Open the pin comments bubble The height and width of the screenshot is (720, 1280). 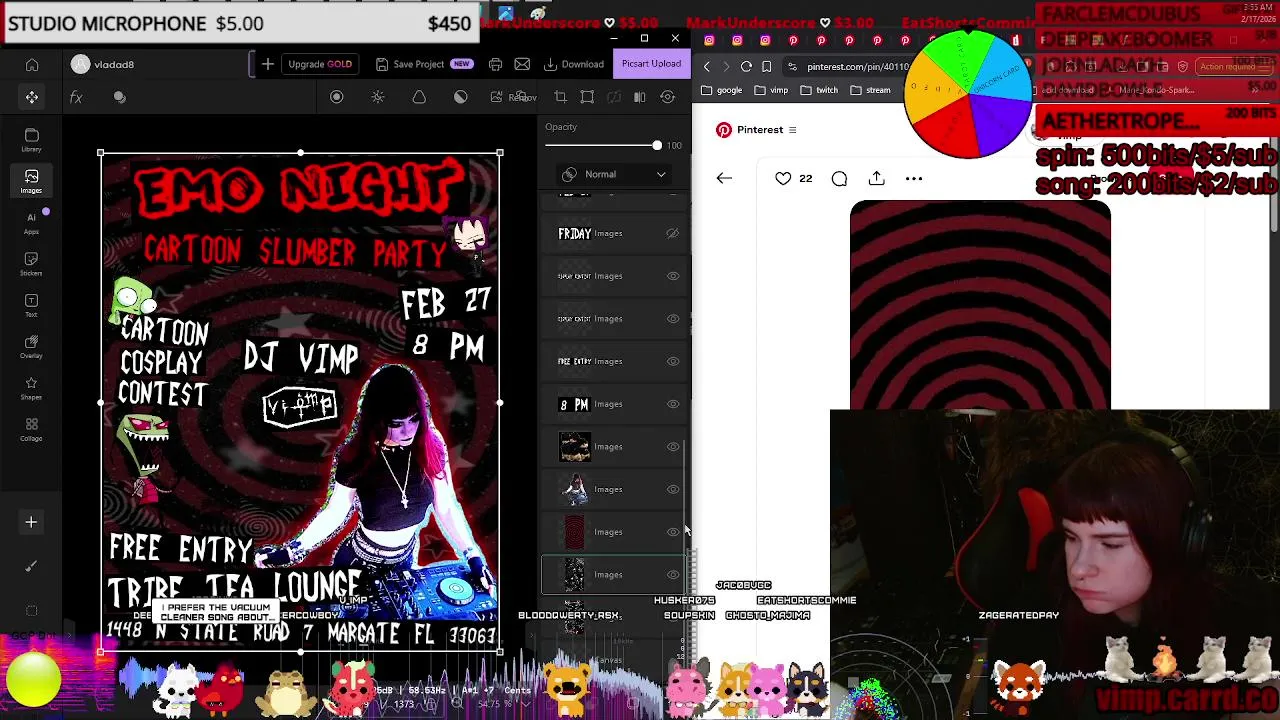coord(839,178)
